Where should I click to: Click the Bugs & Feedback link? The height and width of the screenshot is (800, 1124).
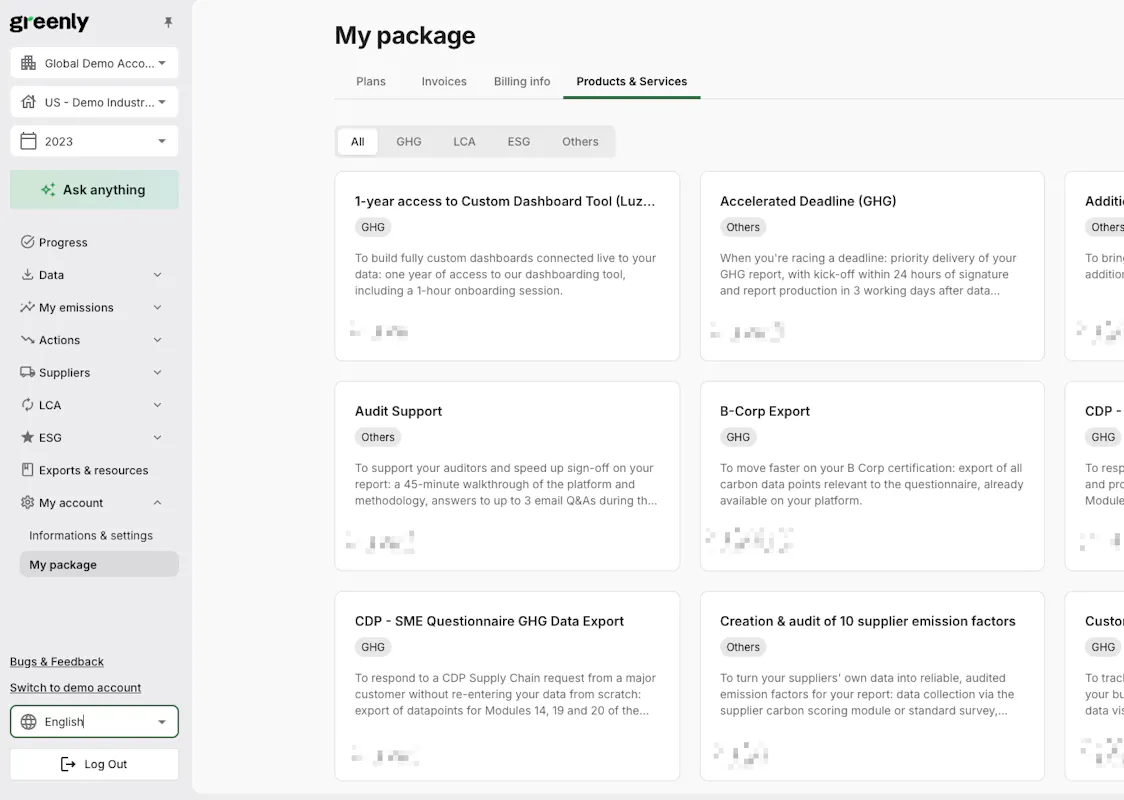click(x=57, y=662)
